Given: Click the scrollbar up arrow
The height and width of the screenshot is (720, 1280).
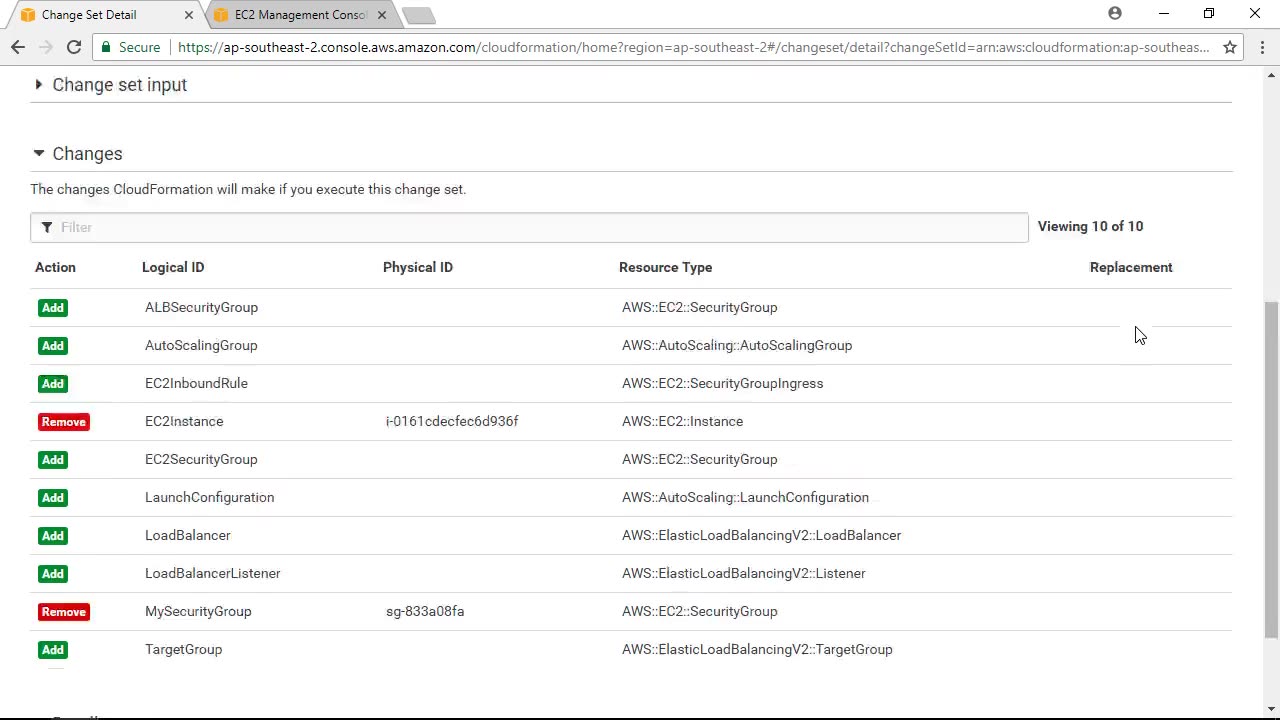Looking at the screenshot, I should pyautogui.click(x=1272, y=74).
